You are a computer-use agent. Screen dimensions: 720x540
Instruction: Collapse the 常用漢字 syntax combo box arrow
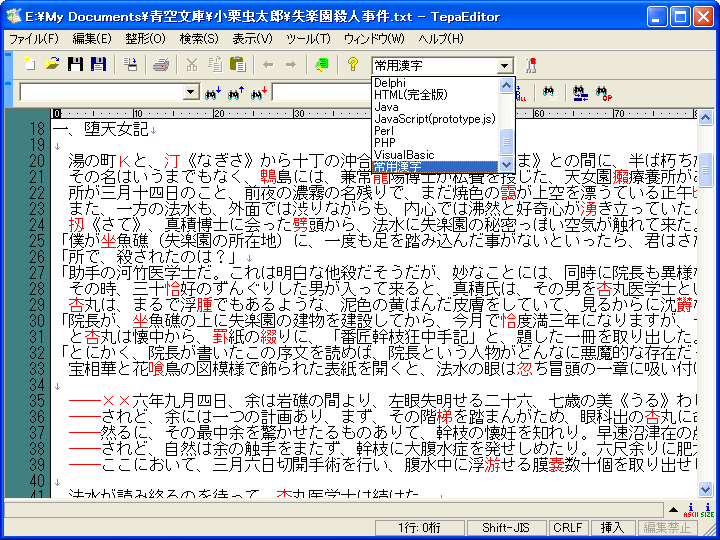pyautogui.click(x=505, y=65)
